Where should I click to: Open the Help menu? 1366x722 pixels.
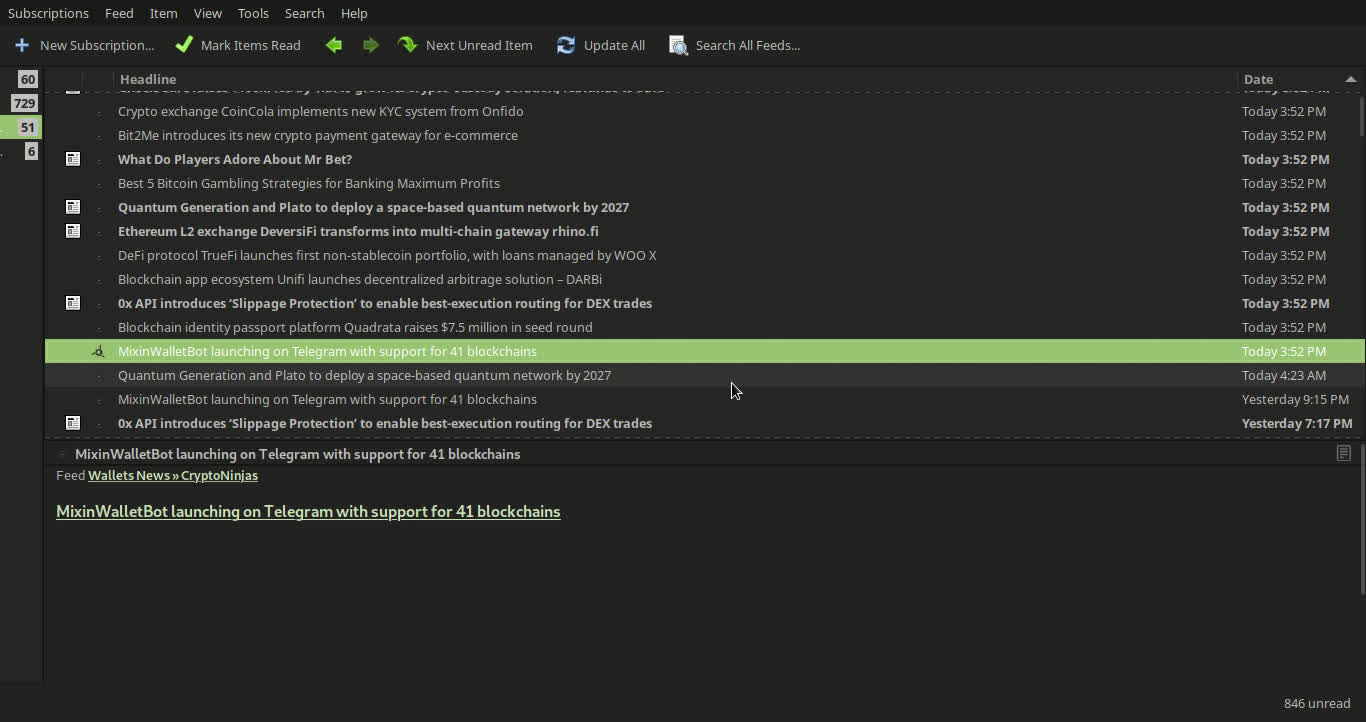coord(354,13)
